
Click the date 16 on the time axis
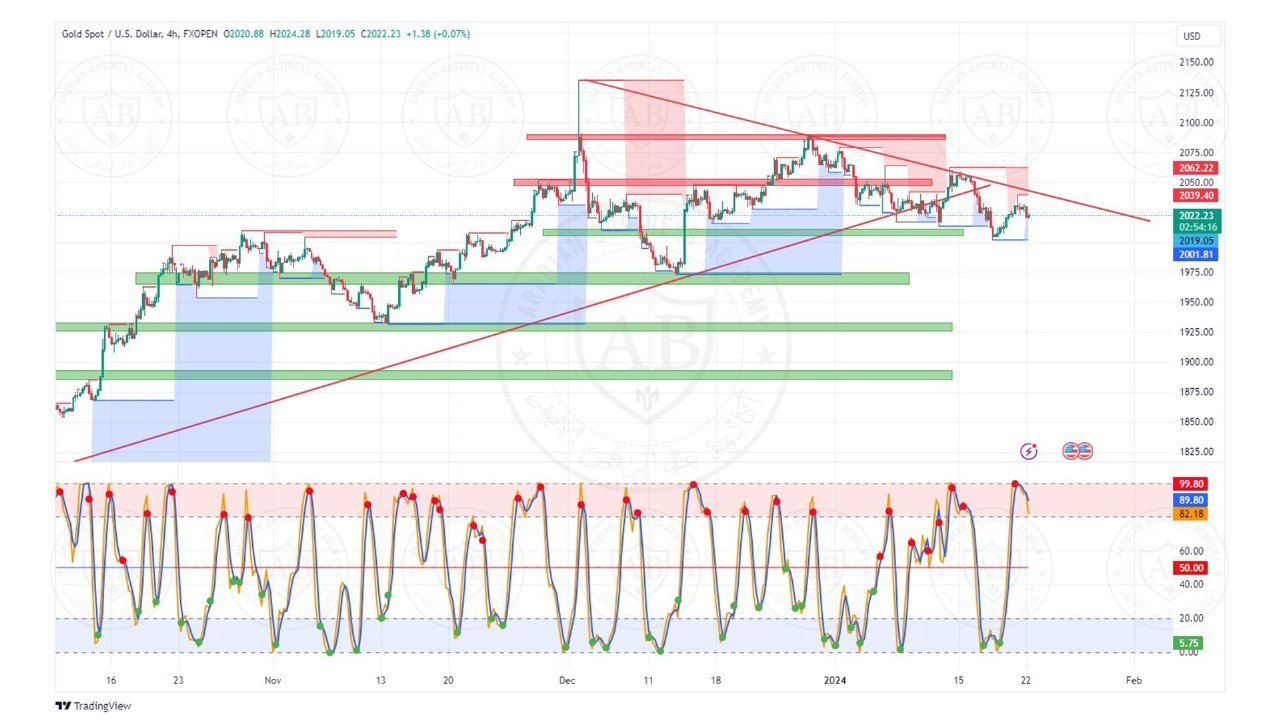point(111,680)
